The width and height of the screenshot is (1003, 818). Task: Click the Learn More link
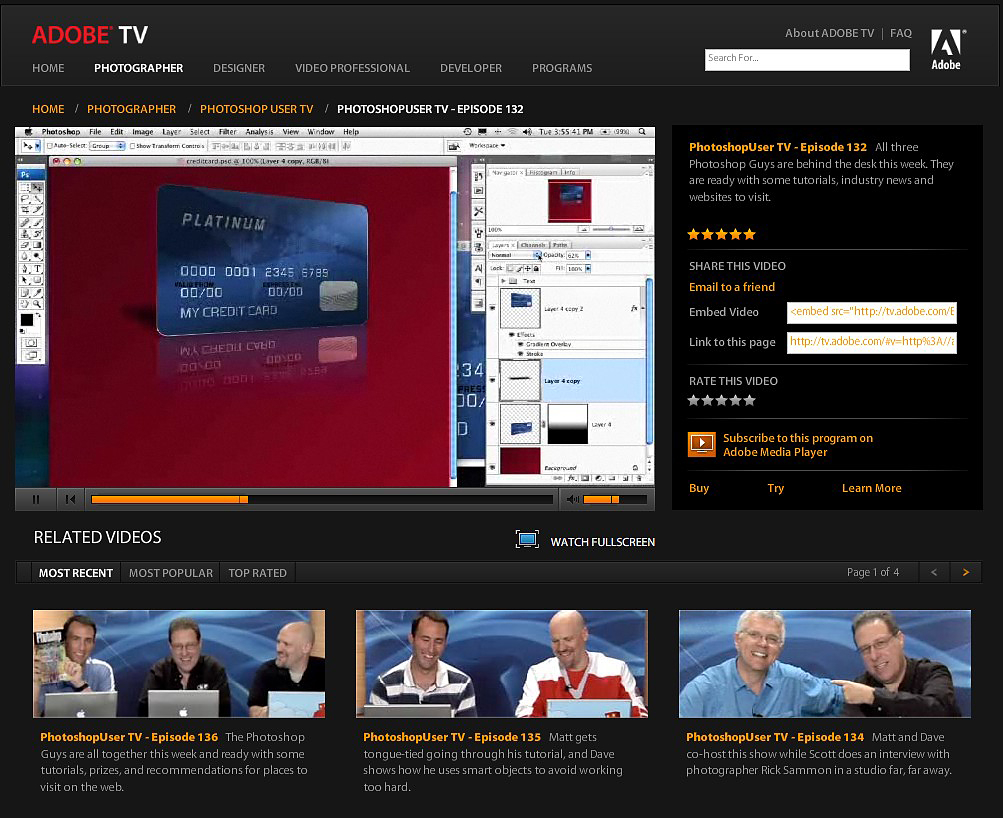[871, 488]
